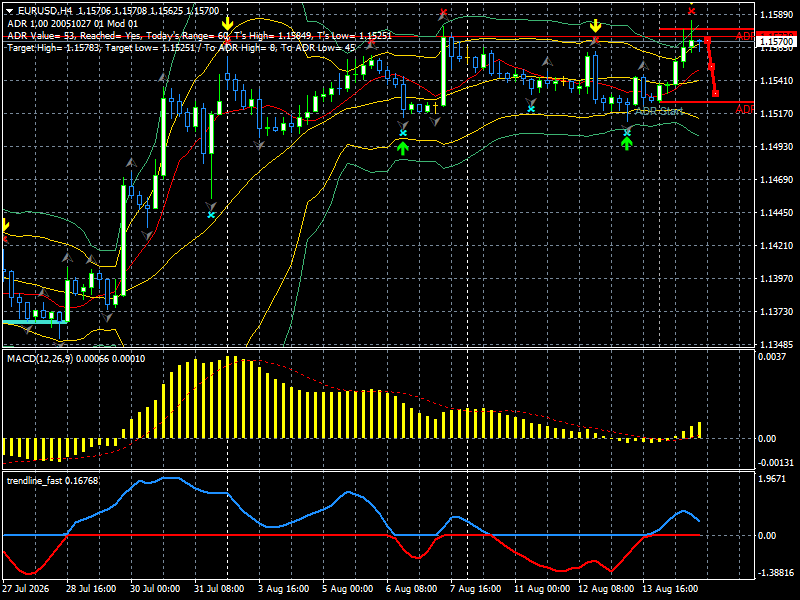Image resolution: width=800 pixels, height=600 pixels.
Task: Click the 1.13730 price axis label
Action: 777,312
